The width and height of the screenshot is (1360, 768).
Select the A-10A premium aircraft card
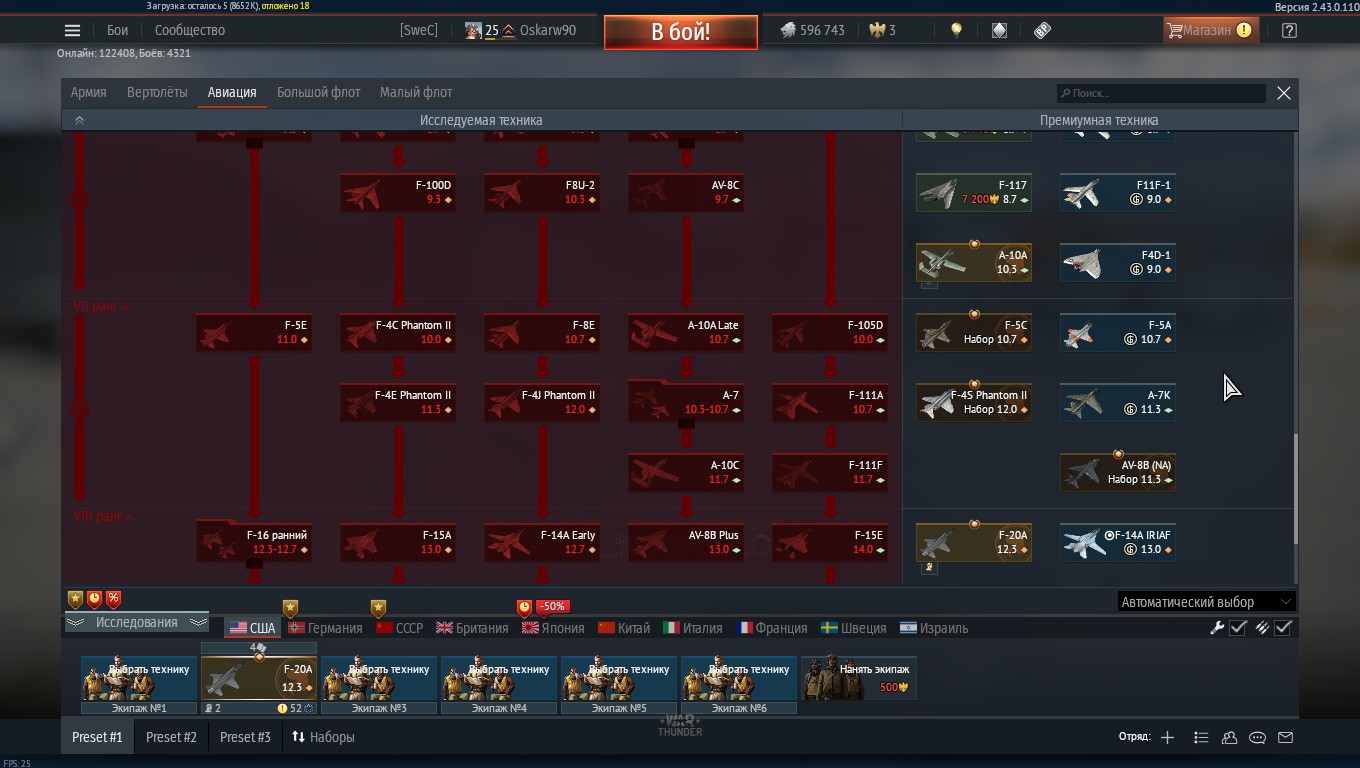point(974,262)
